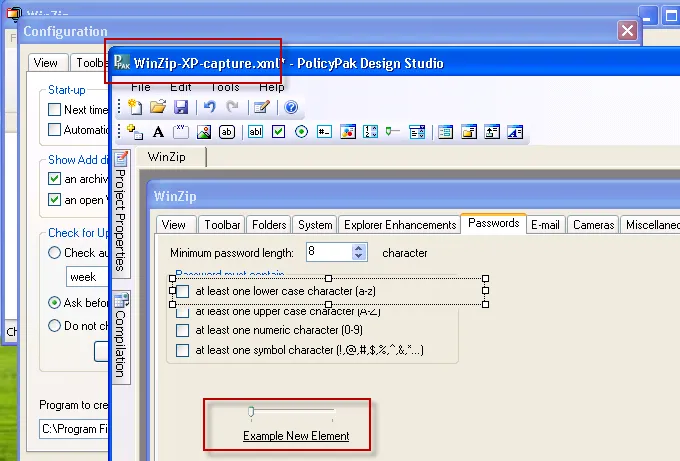Uncheck 'an archive' checkbox in Configuration window
The image size is (680, 461).
[54, 179]
